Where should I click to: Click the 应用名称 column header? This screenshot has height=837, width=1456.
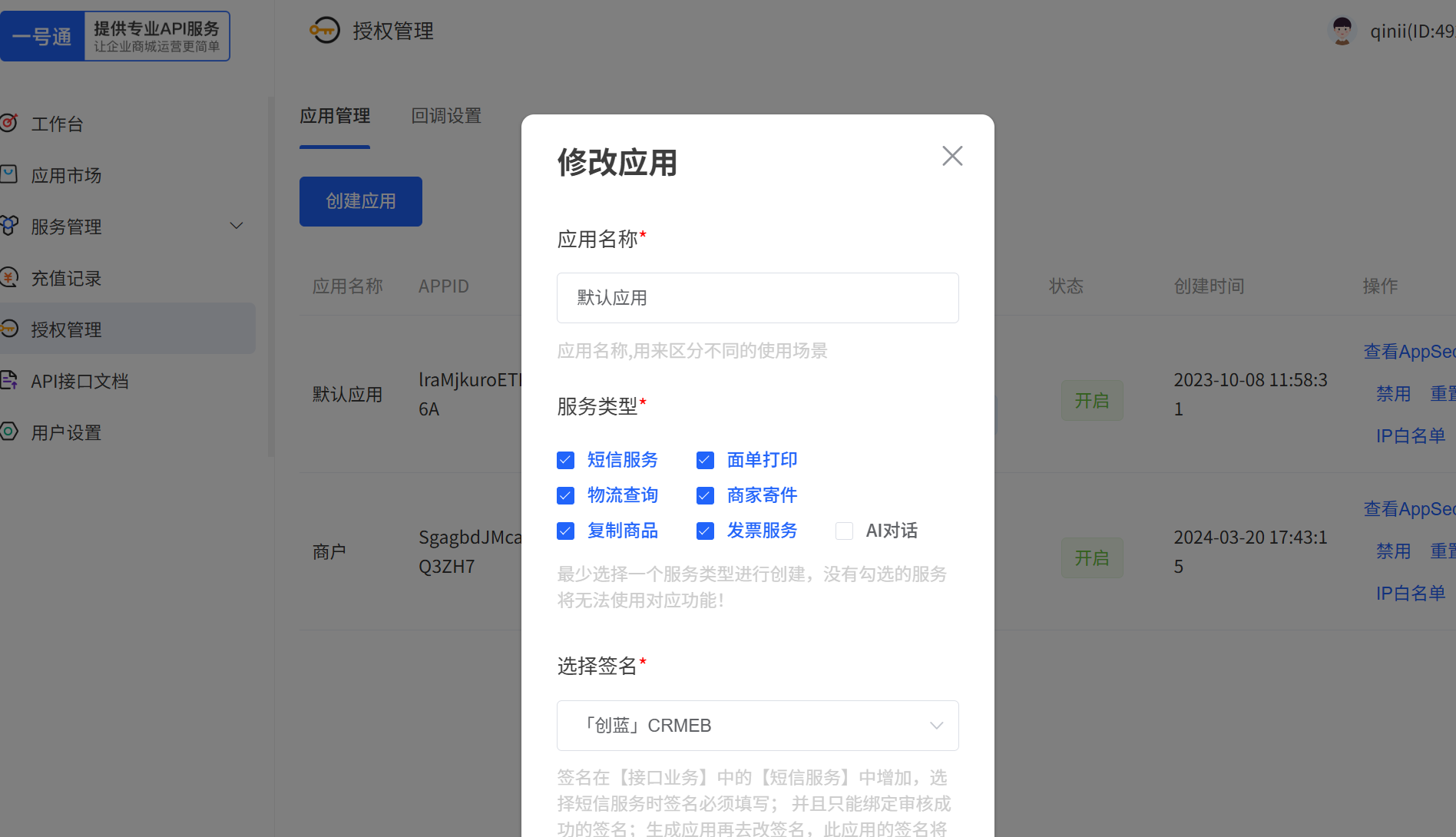[347, 286]
